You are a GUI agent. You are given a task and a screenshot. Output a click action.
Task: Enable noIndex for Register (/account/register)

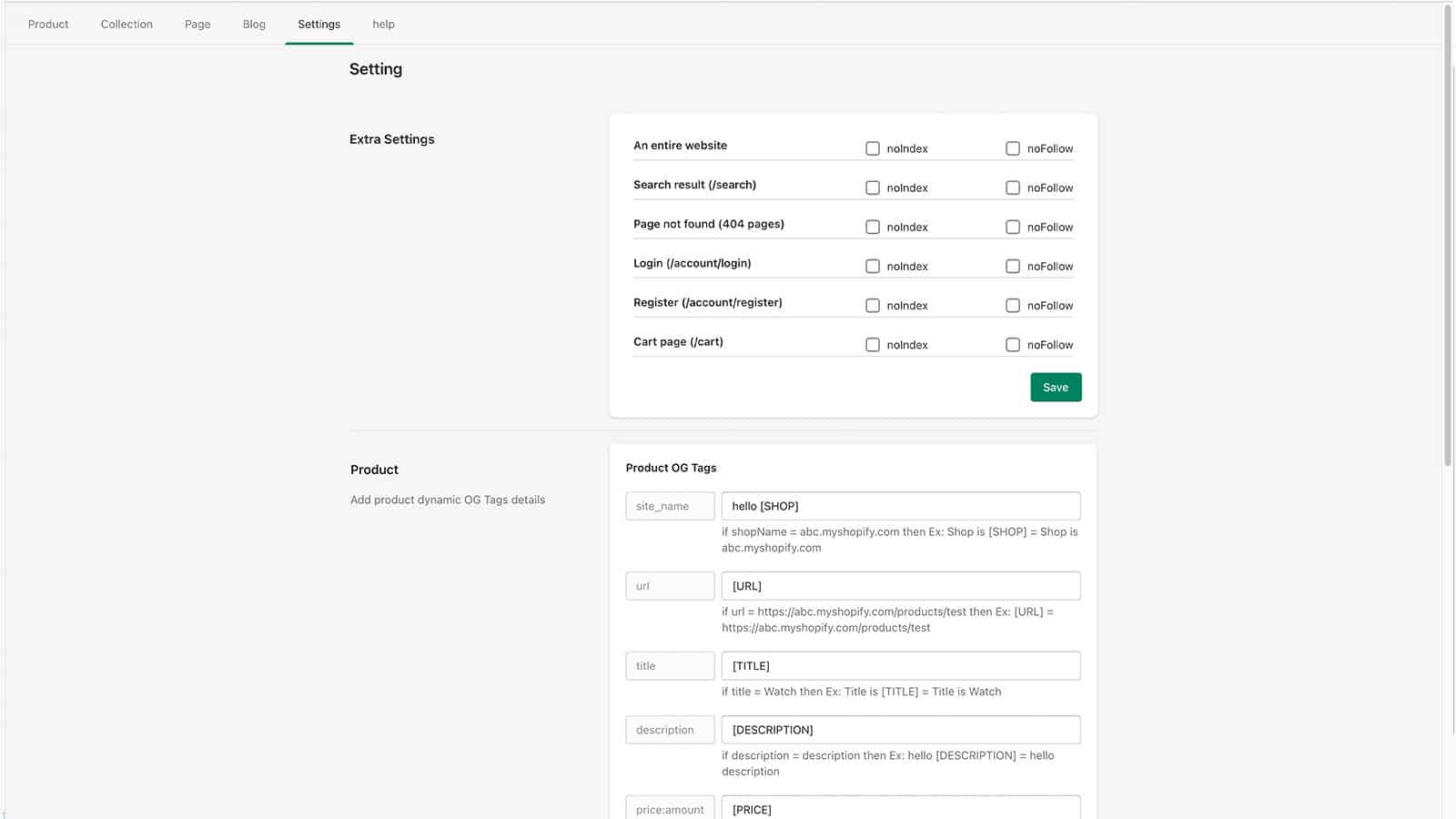coord(873,305)
